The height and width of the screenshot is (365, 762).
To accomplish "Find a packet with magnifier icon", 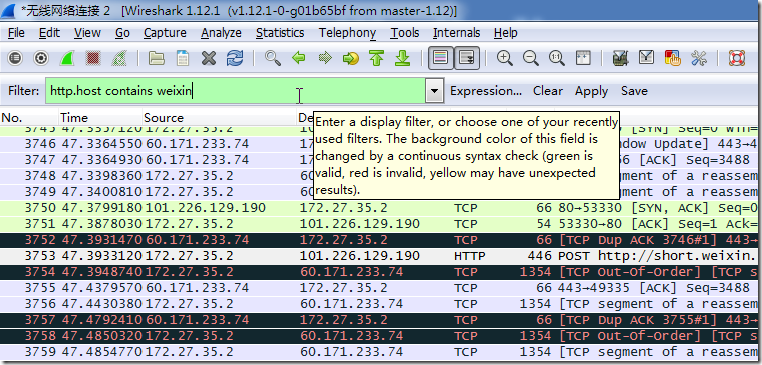I will pos(273,59).
